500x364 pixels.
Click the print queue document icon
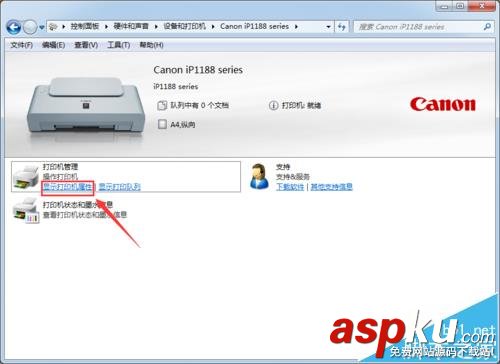tap(162, 106)
